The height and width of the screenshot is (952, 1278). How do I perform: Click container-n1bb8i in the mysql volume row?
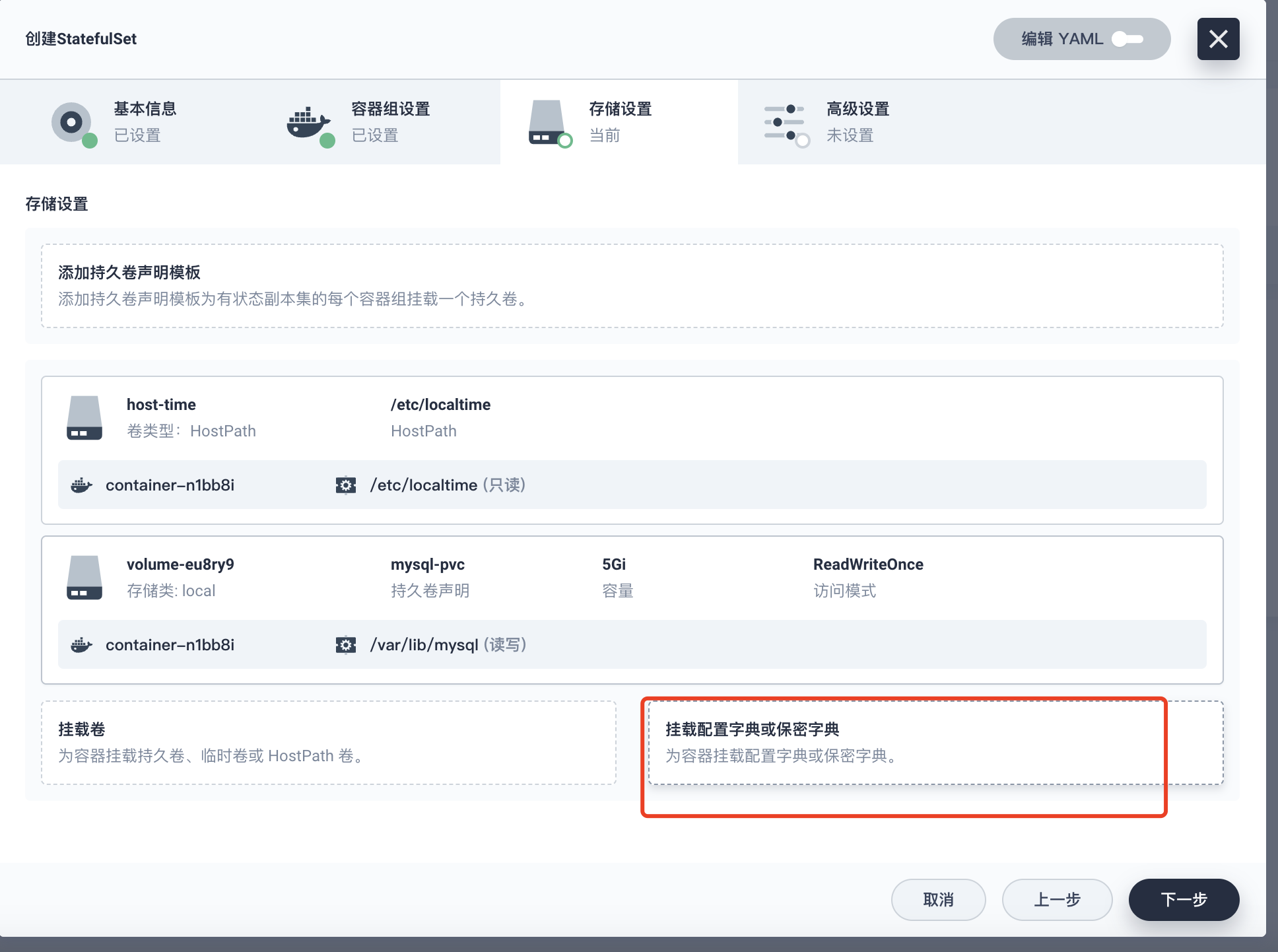point(170,645)
